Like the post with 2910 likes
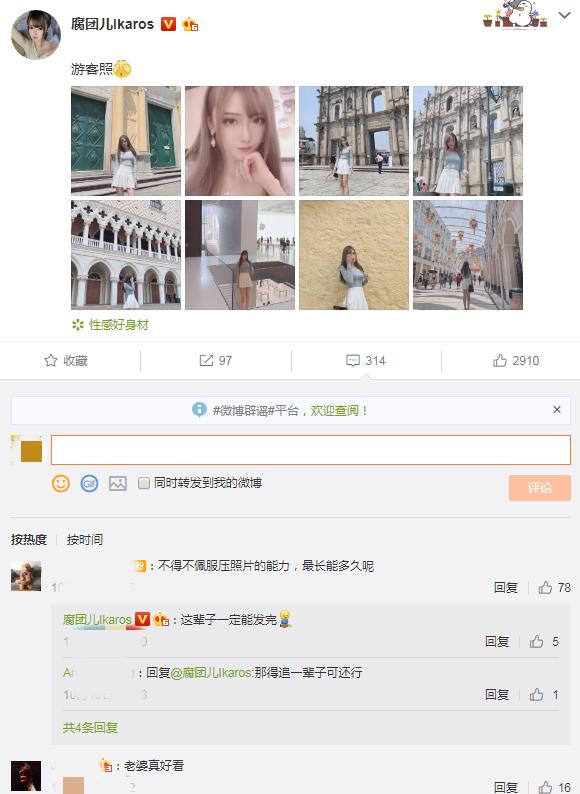 click(500, 361)
